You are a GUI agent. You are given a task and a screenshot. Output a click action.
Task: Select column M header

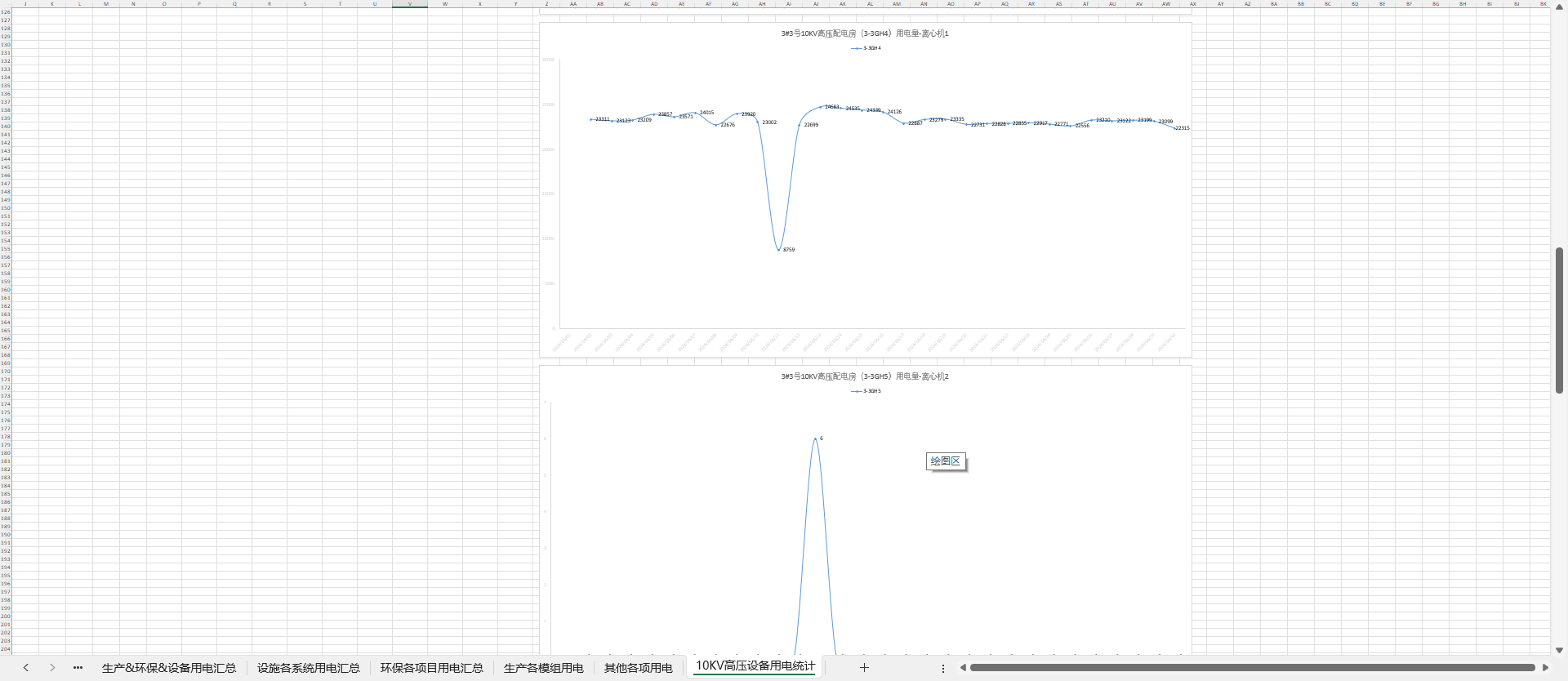pyautogui.click(x=106, y=4)
